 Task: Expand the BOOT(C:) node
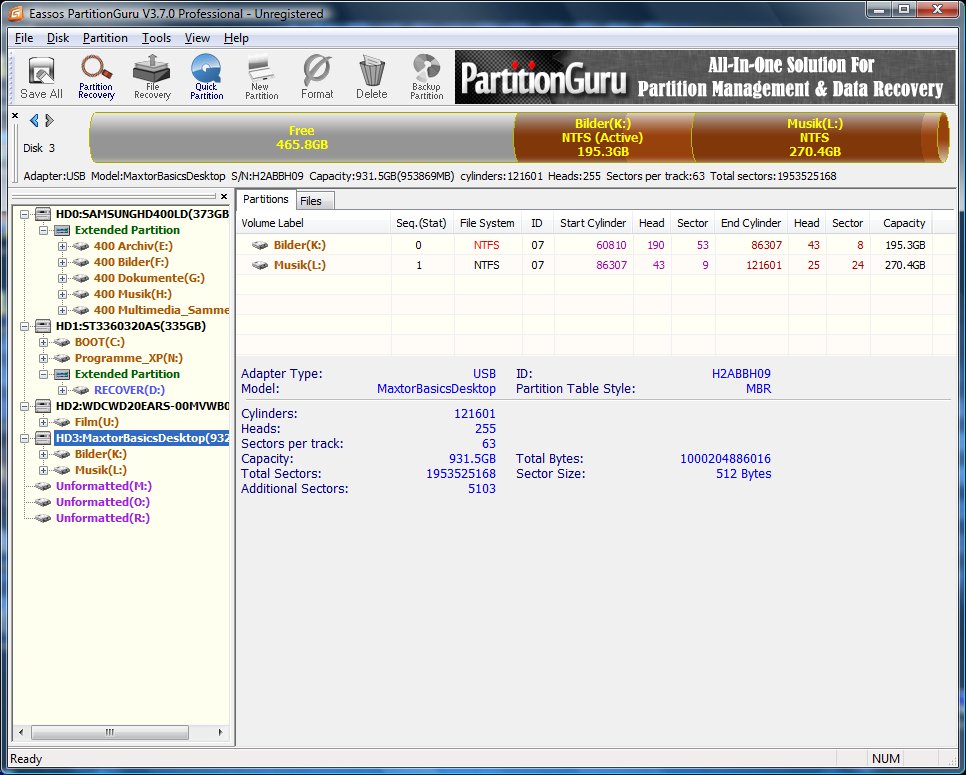point(43,342)
